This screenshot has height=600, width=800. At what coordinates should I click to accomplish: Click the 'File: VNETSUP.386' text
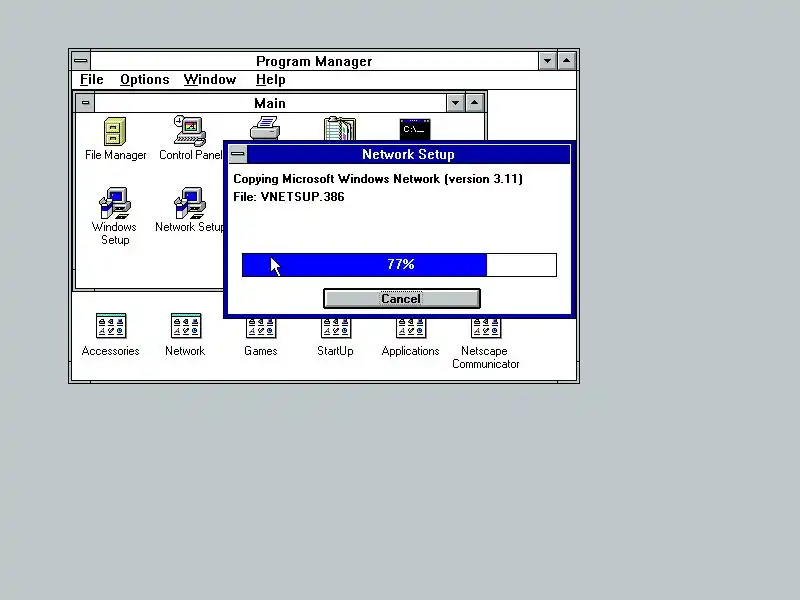tap(289, 197)
